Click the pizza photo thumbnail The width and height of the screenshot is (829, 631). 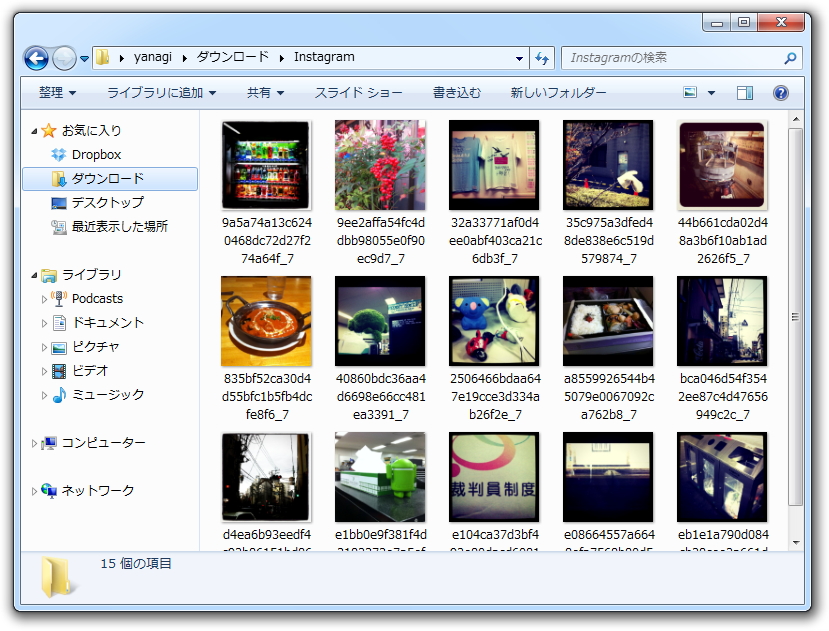pyautogui.click(x=265, y=320)
